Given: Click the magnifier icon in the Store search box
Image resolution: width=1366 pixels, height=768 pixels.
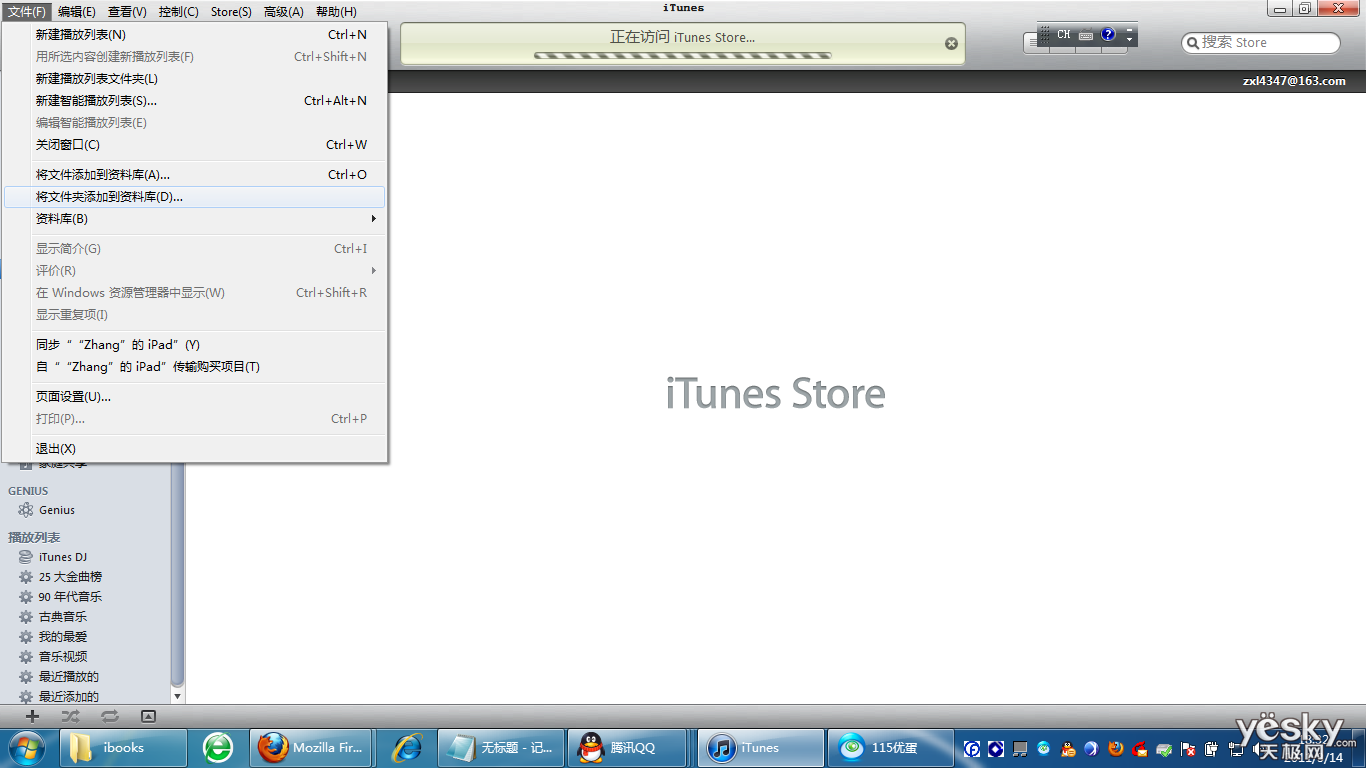Looking at the screenshot, I should [x=1192, y=43].
